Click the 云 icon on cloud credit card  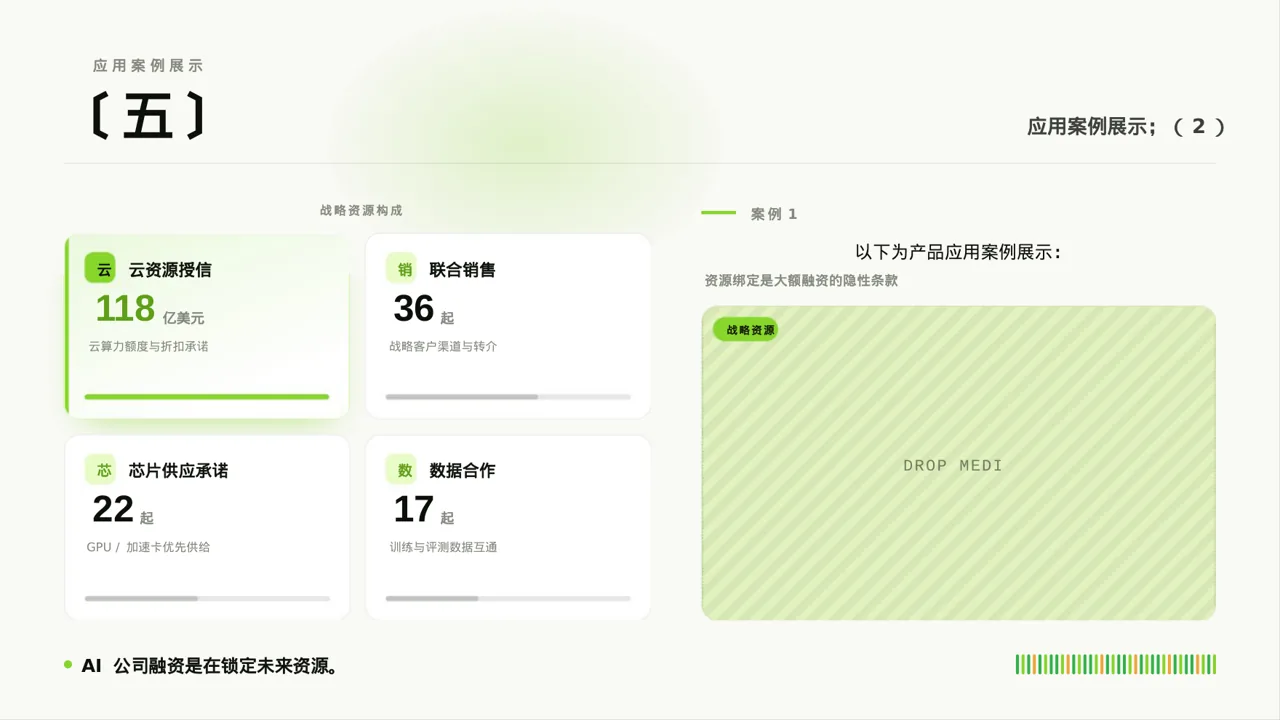click(104, 269)
